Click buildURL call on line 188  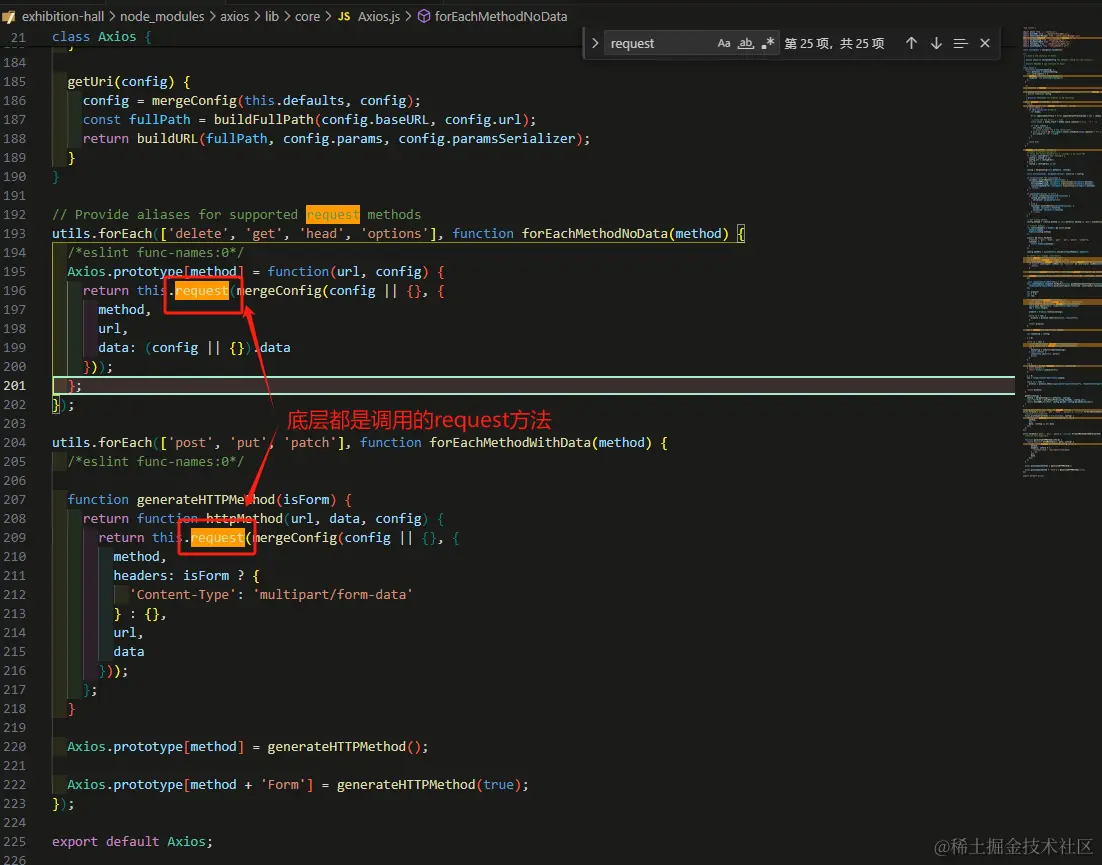167,138
